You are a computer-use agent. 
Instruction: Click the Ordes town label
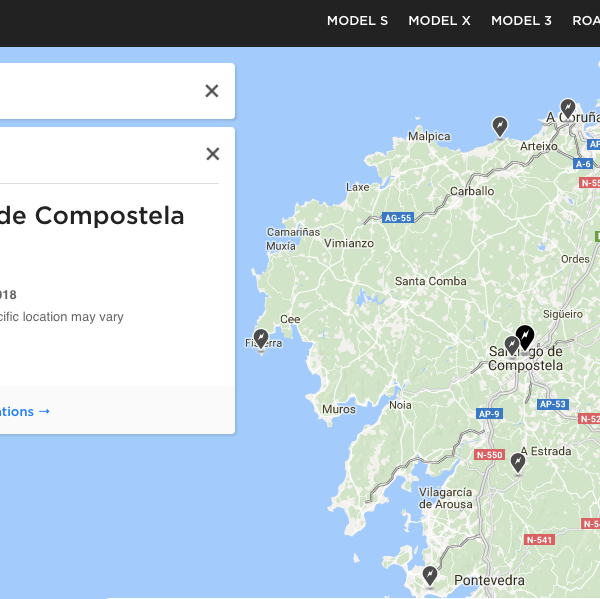tap(575, 259)
